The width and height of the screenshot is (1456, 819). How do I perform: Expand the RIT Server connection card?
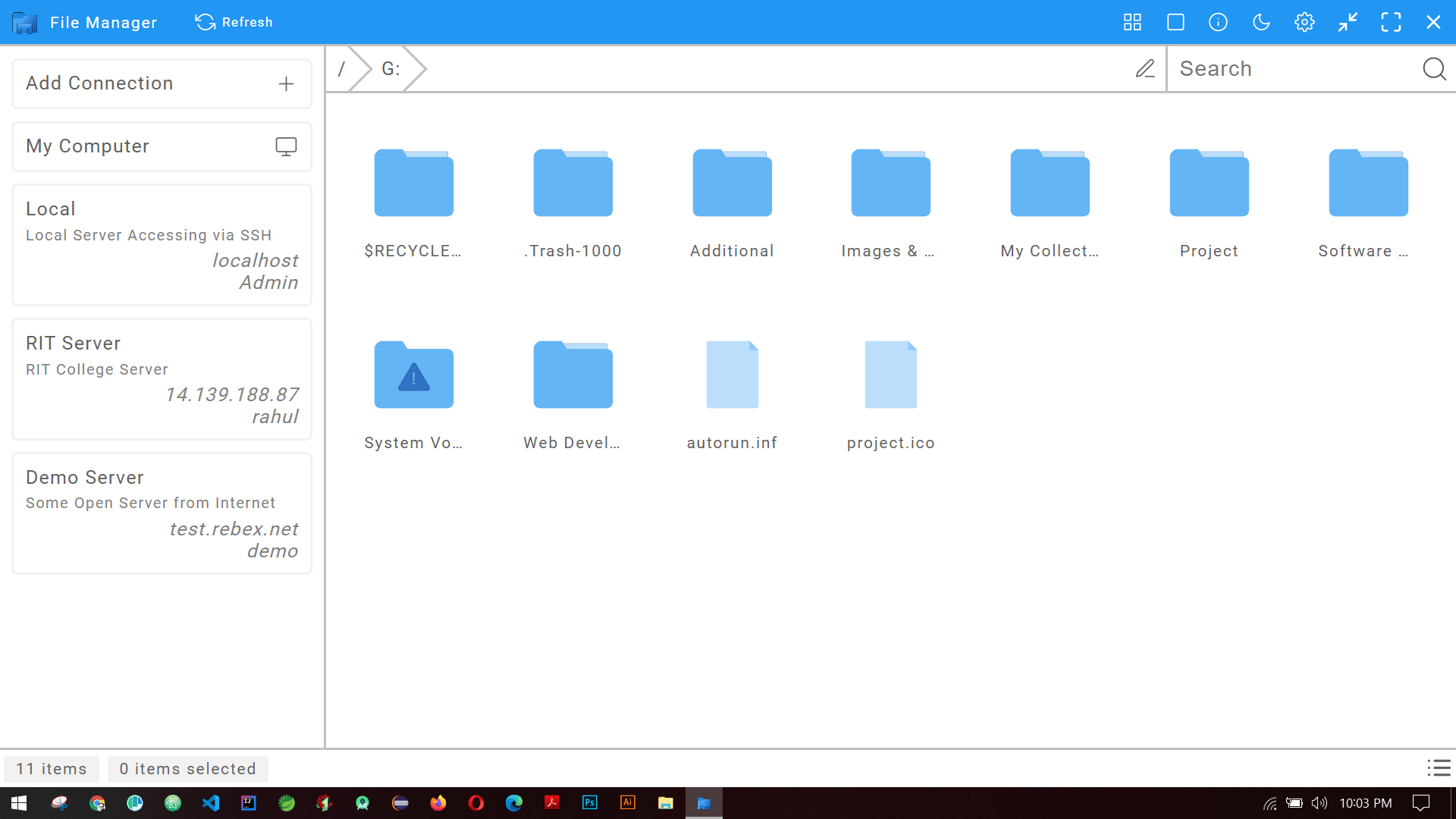pyautogui.click(x=161, y=379)
